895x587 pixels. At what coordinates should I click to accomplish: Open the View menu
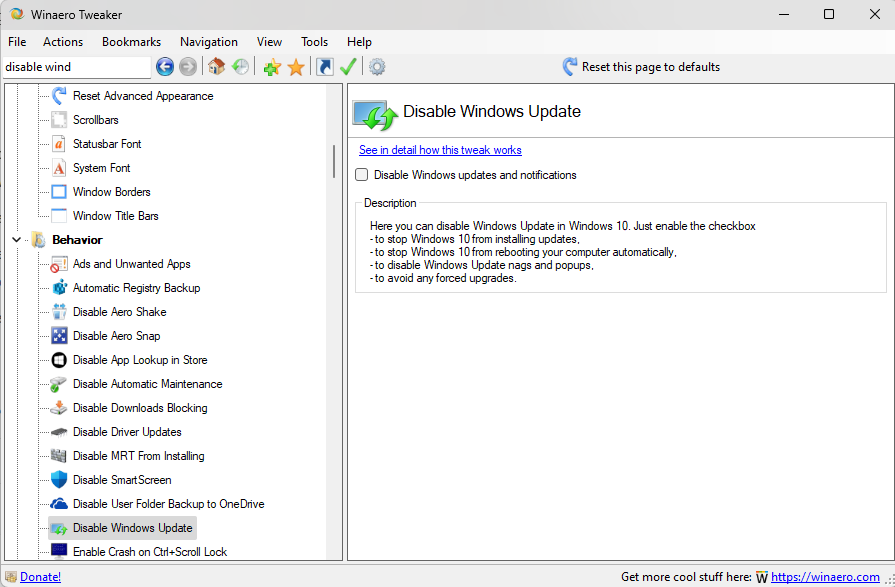pyautogui.click(x=269, y=42)
